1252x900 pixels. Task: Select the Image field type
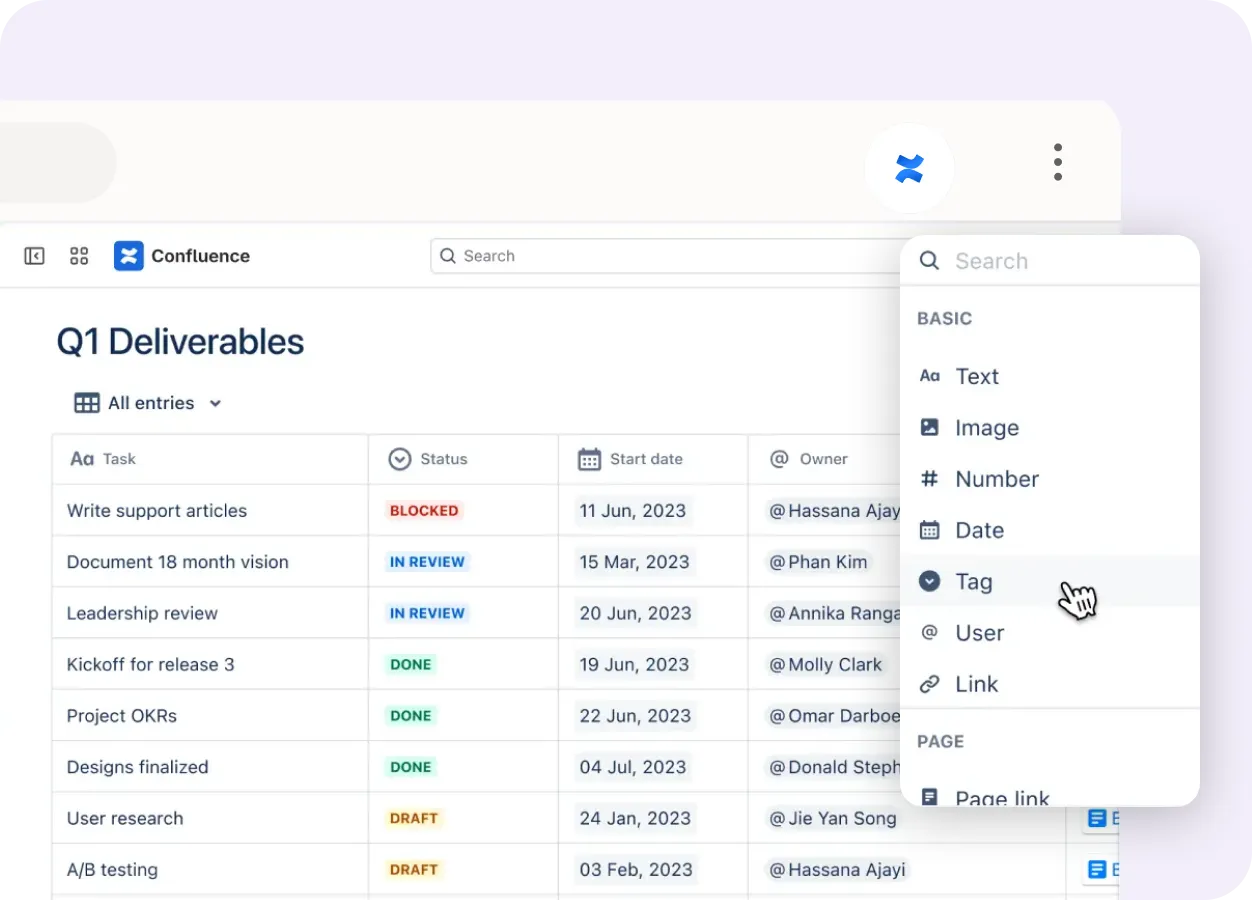(1050, 428)
